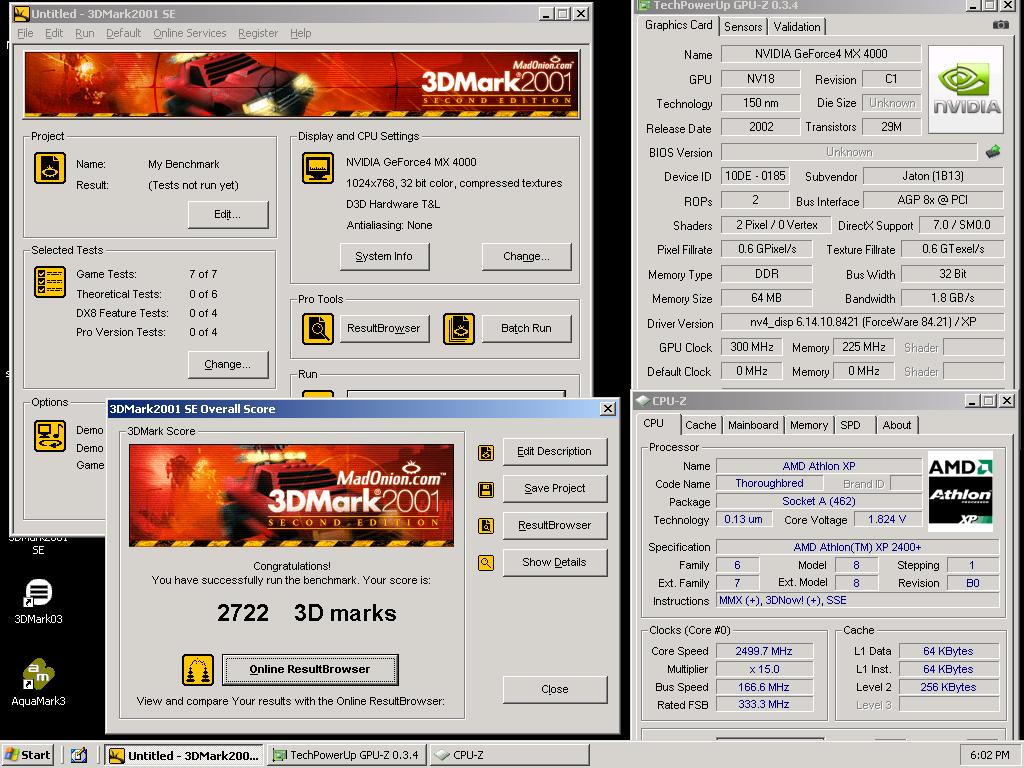Click the Project benchmark icon in 3DMark
Screen dimensions: 1024x768
coord(50,168)
